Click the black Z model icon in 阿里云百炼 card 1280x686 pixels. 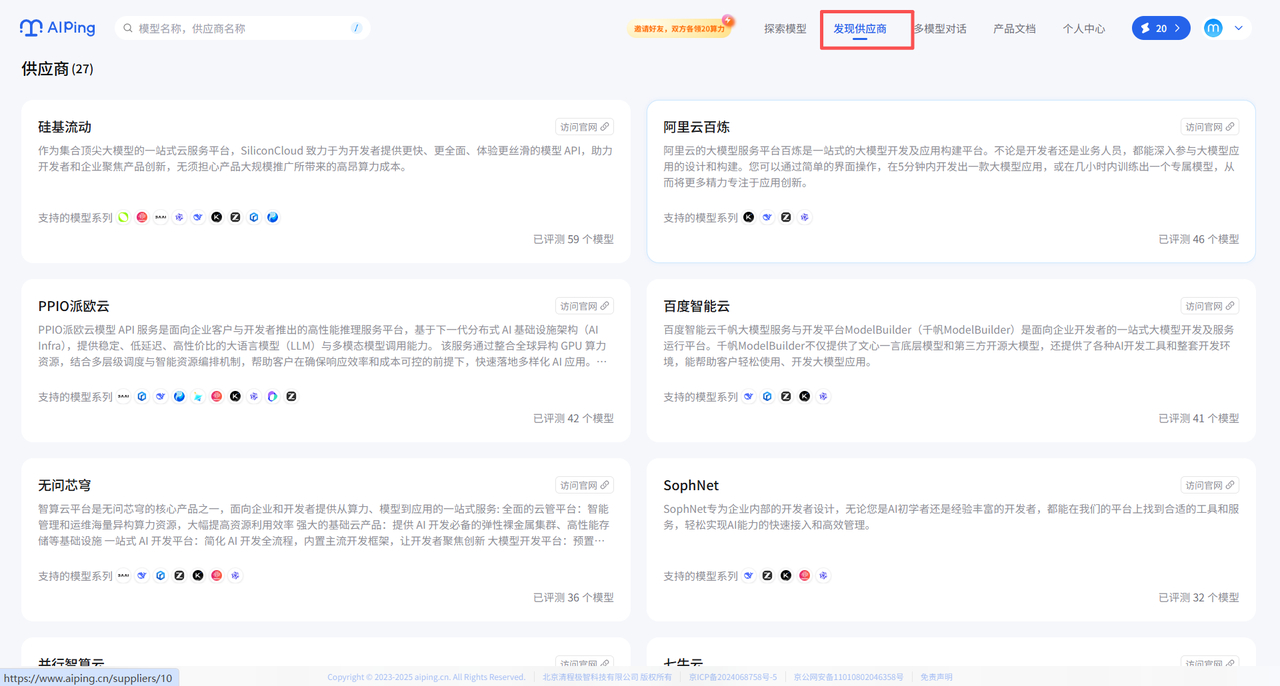coord(786,217)
